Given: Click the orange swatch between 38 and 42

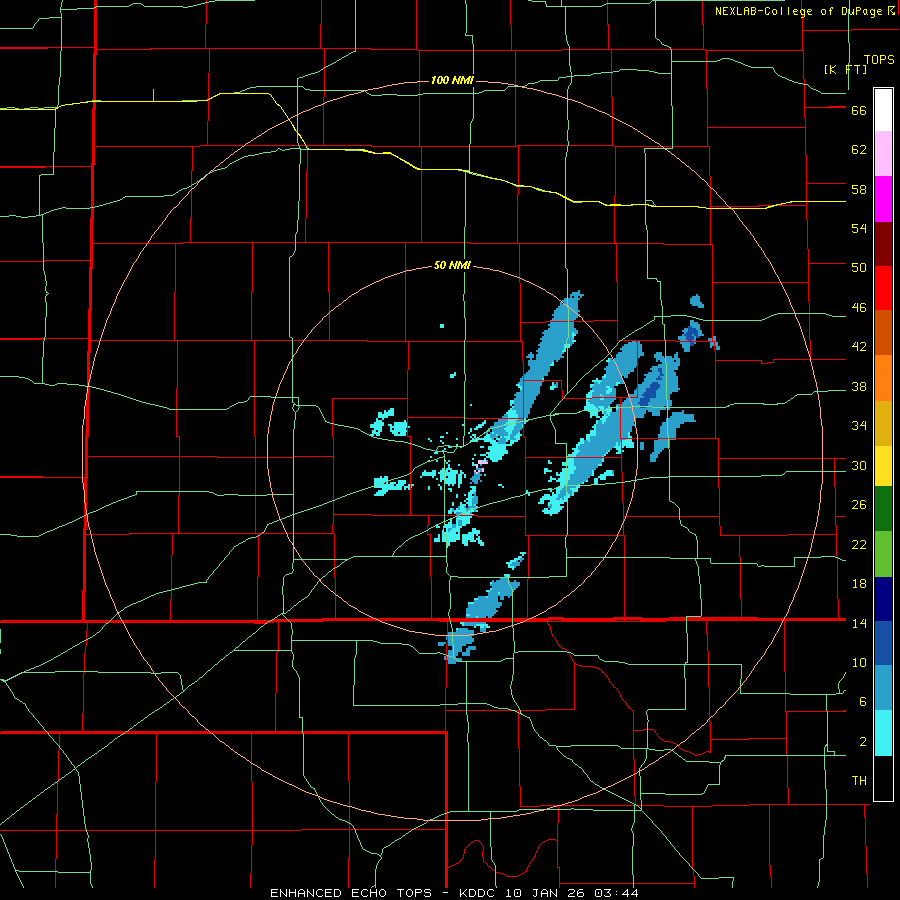Looking at the screenshot, I should click(883, 378).
